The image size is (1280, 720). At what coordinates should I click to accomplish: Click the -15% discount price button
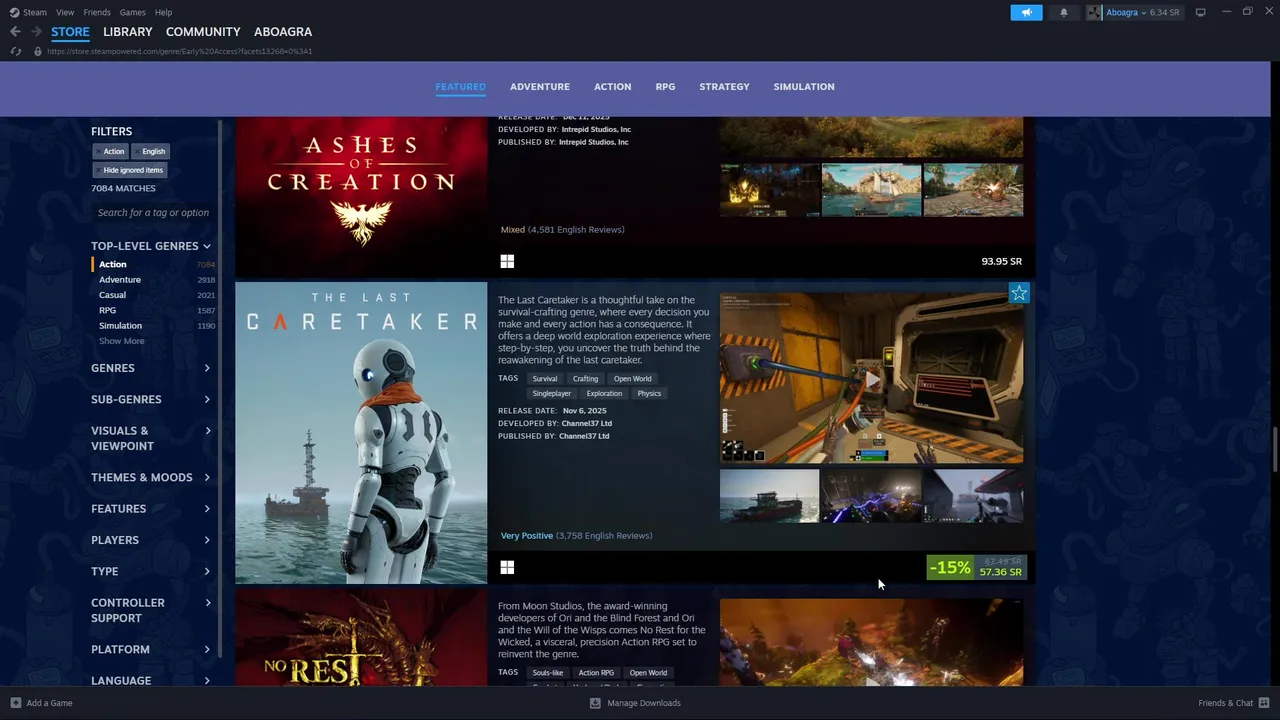(x=976, y=568)
